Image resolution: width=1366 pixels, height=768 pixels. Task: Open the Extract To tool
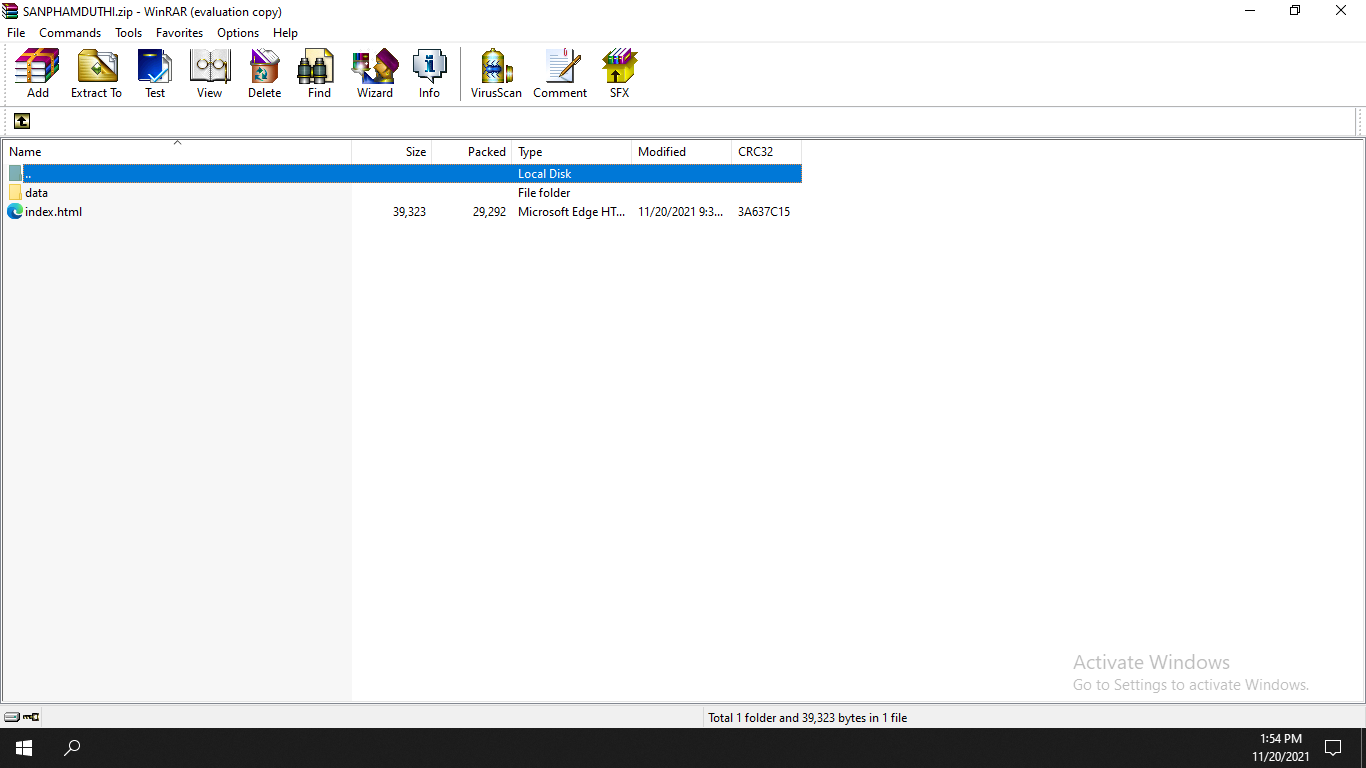[96, 73]
